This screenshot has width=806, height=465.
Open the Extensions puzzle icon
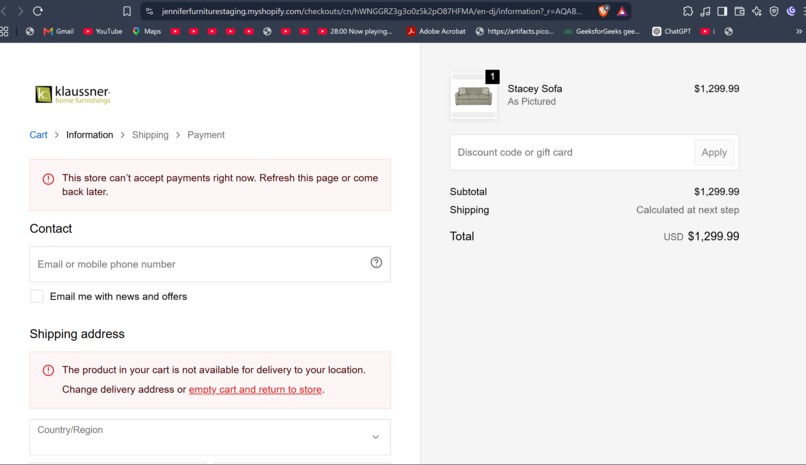pos(688,11)
